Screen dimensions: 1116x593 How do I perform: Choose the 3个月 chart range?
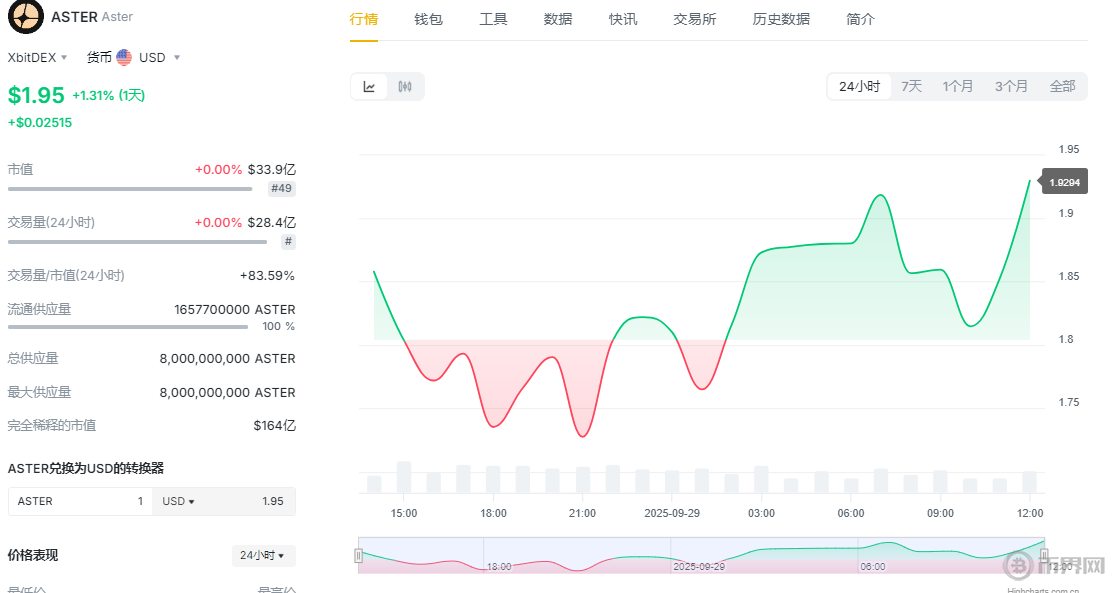pos(1011,87)
